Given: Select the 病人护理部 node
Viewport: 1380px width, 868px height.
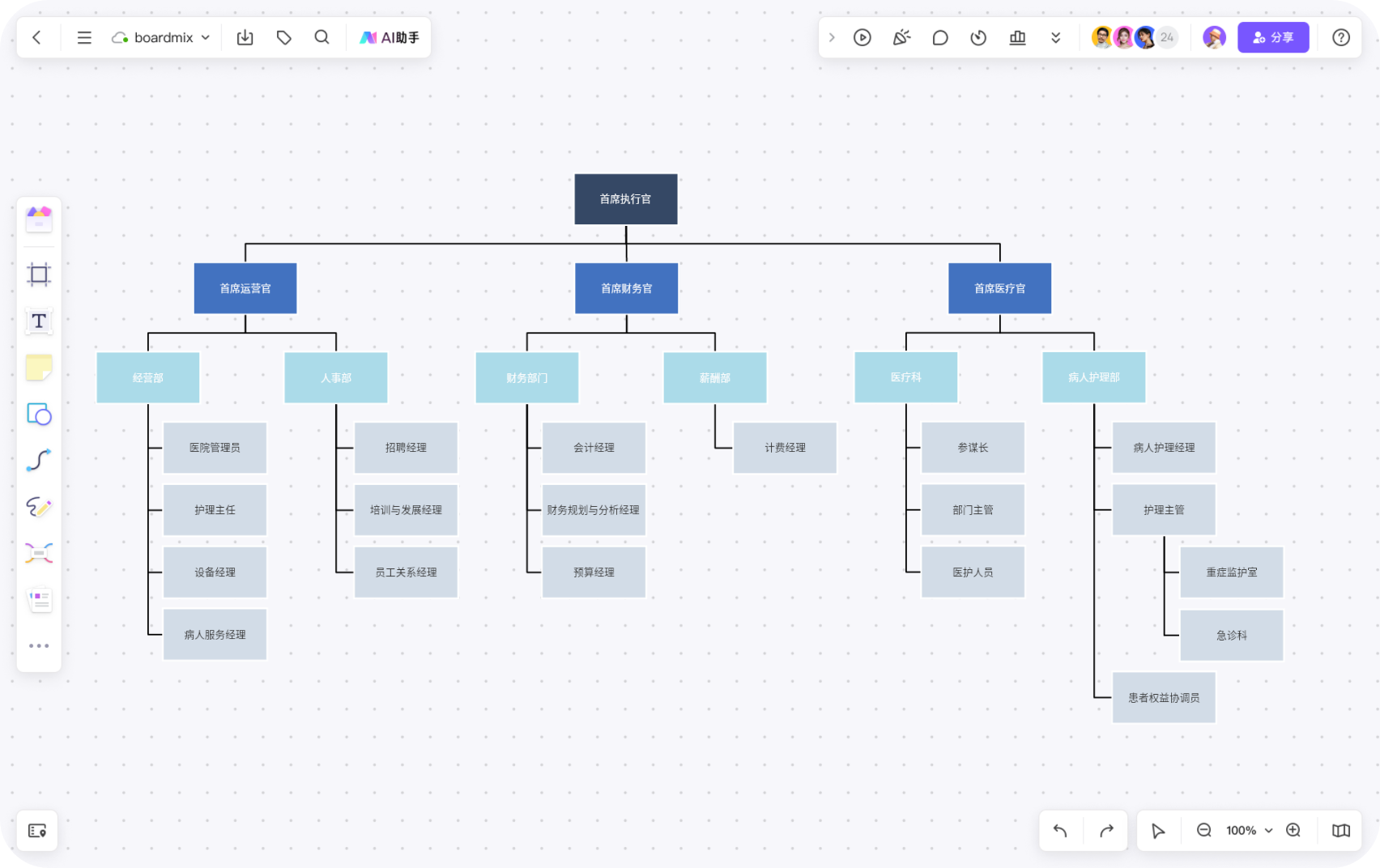Looking at the screenshot, I should (1094, 377).
